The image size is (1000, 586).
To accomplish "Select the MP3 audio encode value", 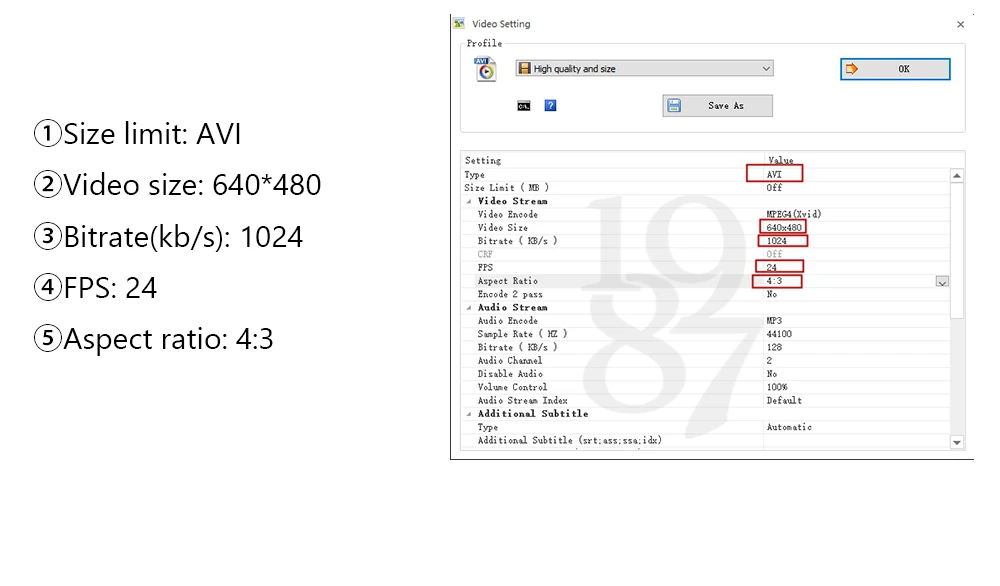I will (774, 321).
